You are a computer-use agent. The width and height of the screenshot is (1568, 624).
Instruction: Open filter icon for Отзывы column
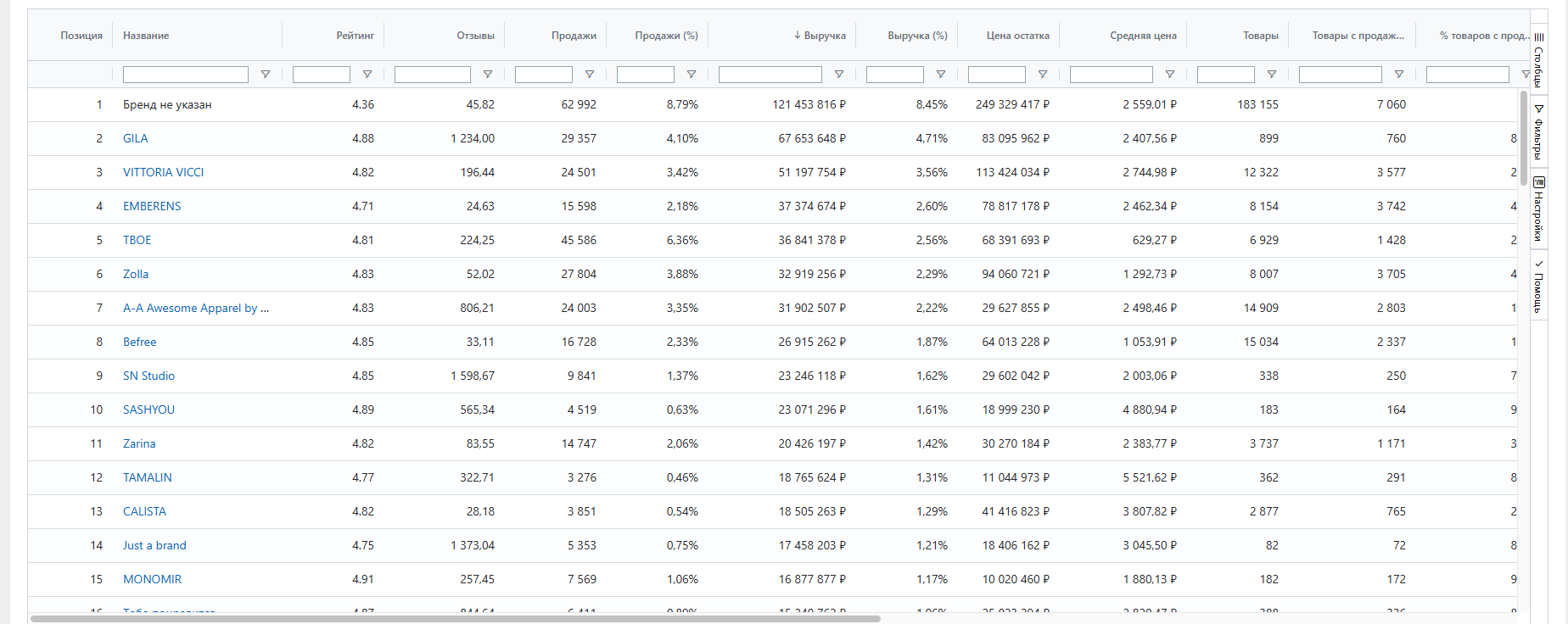488,75
